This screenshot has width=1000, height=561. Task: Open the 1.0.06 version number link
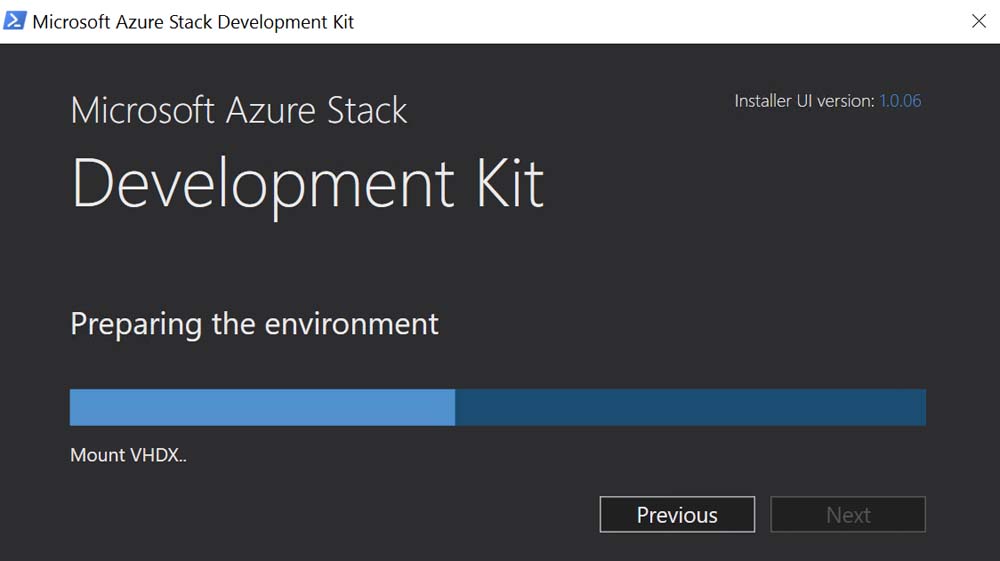900,101
